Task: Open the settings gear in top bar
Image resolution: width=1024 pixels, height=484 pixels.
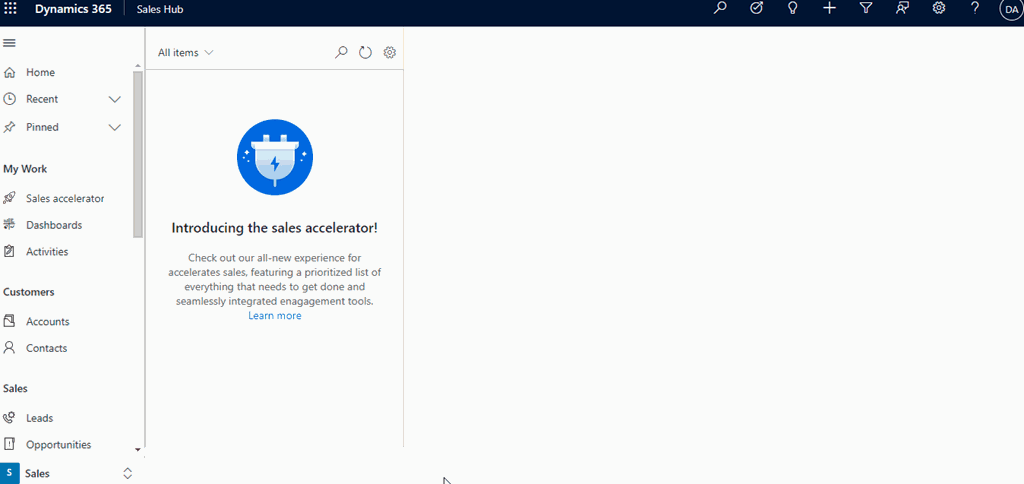Action: (938, 9)
